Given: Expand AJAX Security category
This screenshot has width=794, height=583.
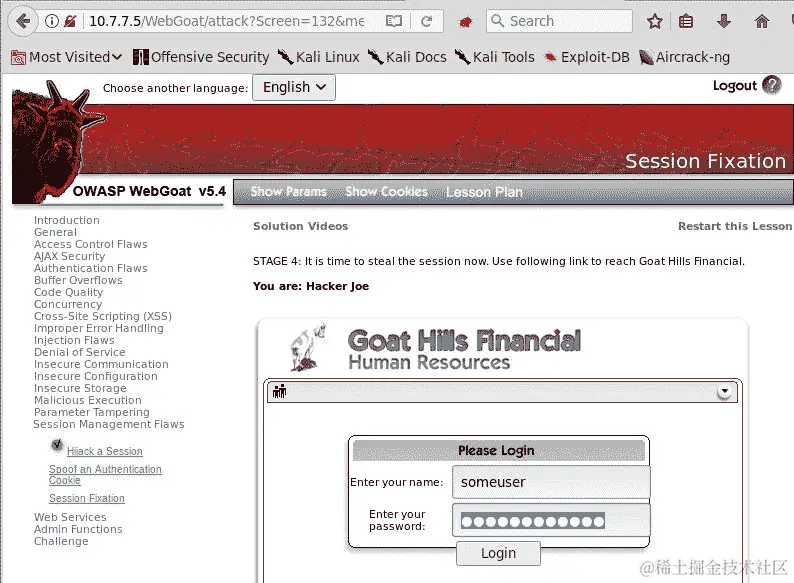Looking at the screenshot, I should (x=69, y=256).
